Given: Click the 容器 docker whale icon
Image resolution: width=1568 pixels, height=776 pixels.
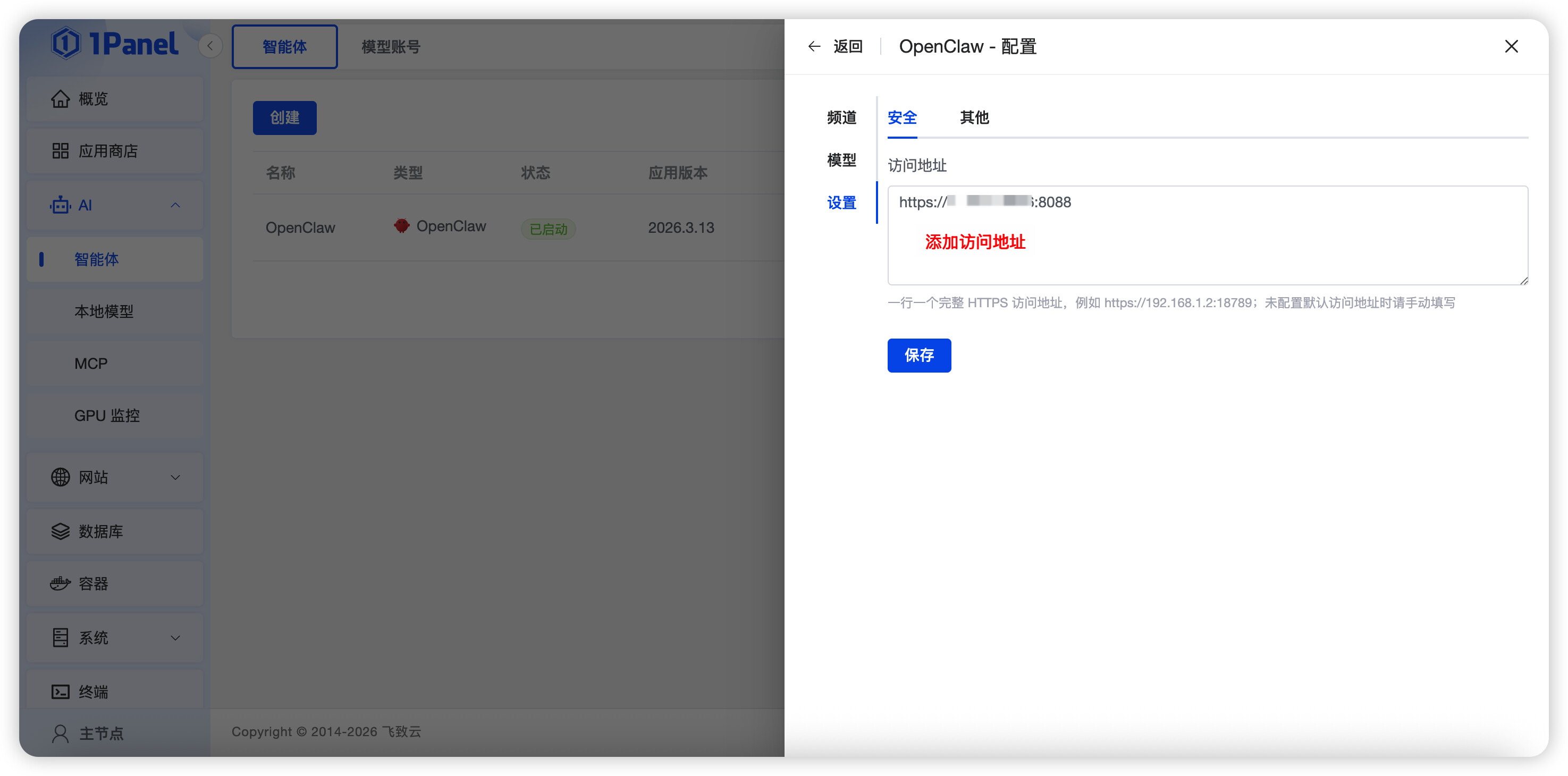Looking at the screenshot, I should [60, 584].
